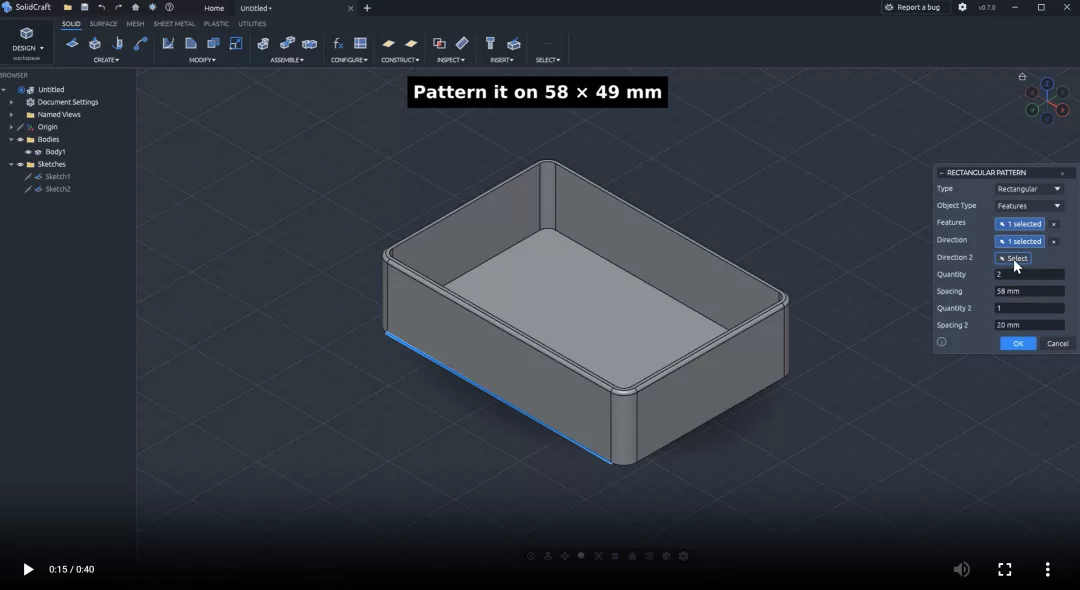Confirm pattern with the OK button

click(x=1018, y=344)
